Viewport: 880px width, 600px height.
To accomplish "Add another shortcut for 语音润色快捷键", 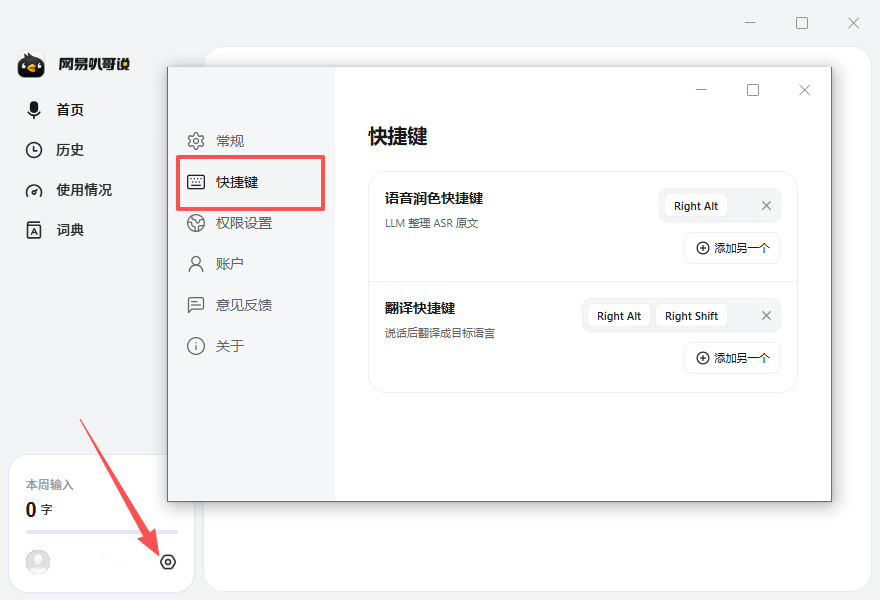I will pyautogui.click(x=732, y=248).
